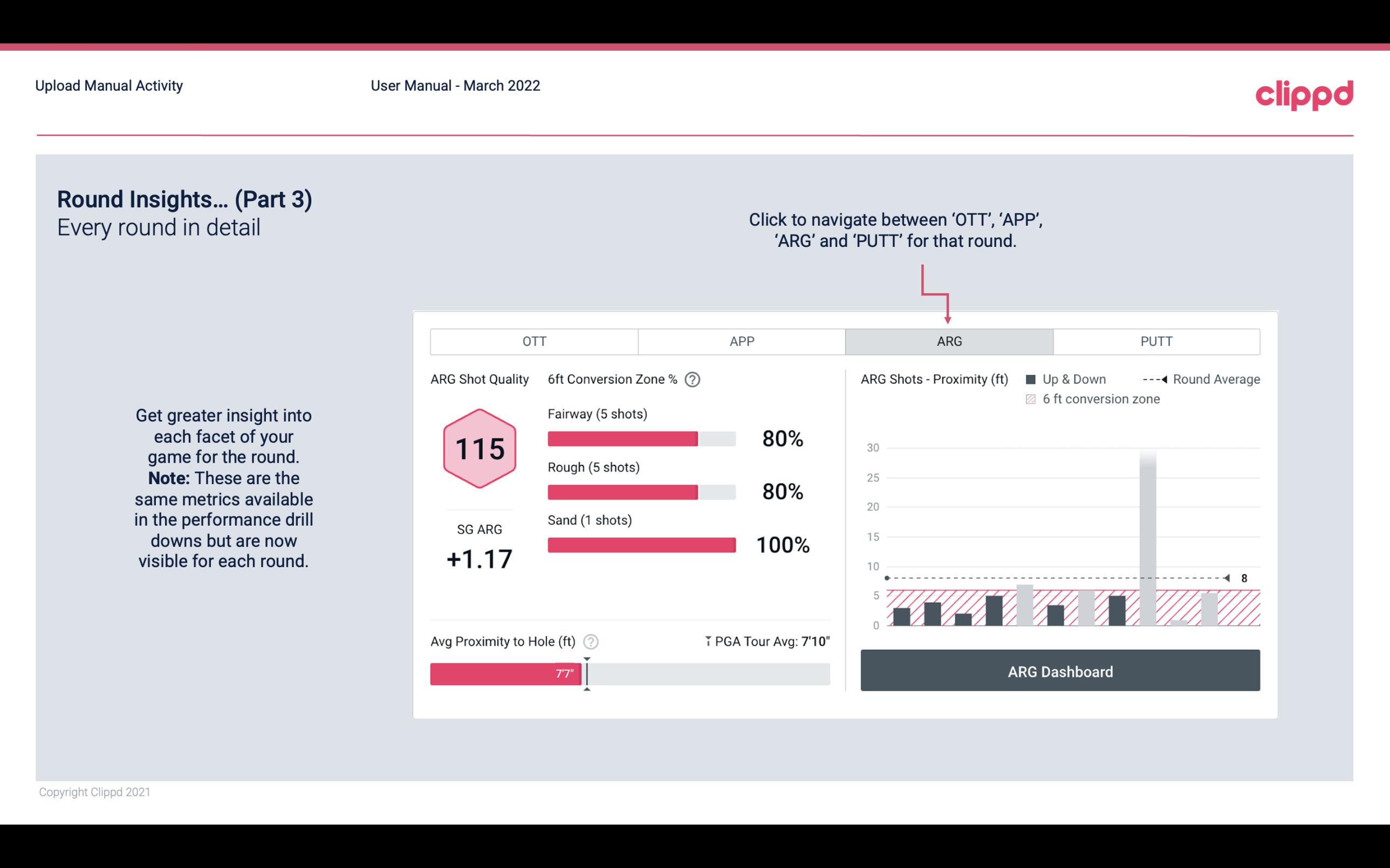Click the question mark help icon next to ARG Shot Quality
This screenshot has width=1390, height=868.
point(694,380)
